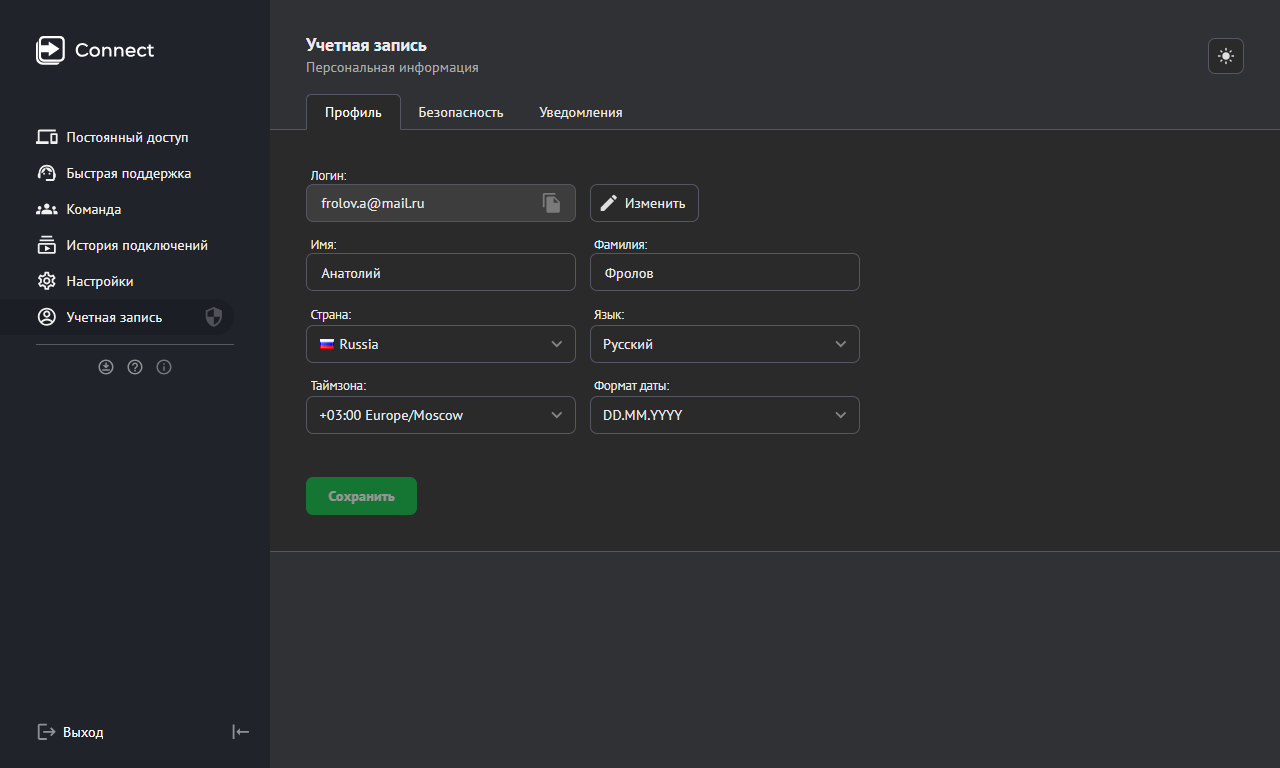Expand the Страна dropdown showing Russia

point(441,344)
